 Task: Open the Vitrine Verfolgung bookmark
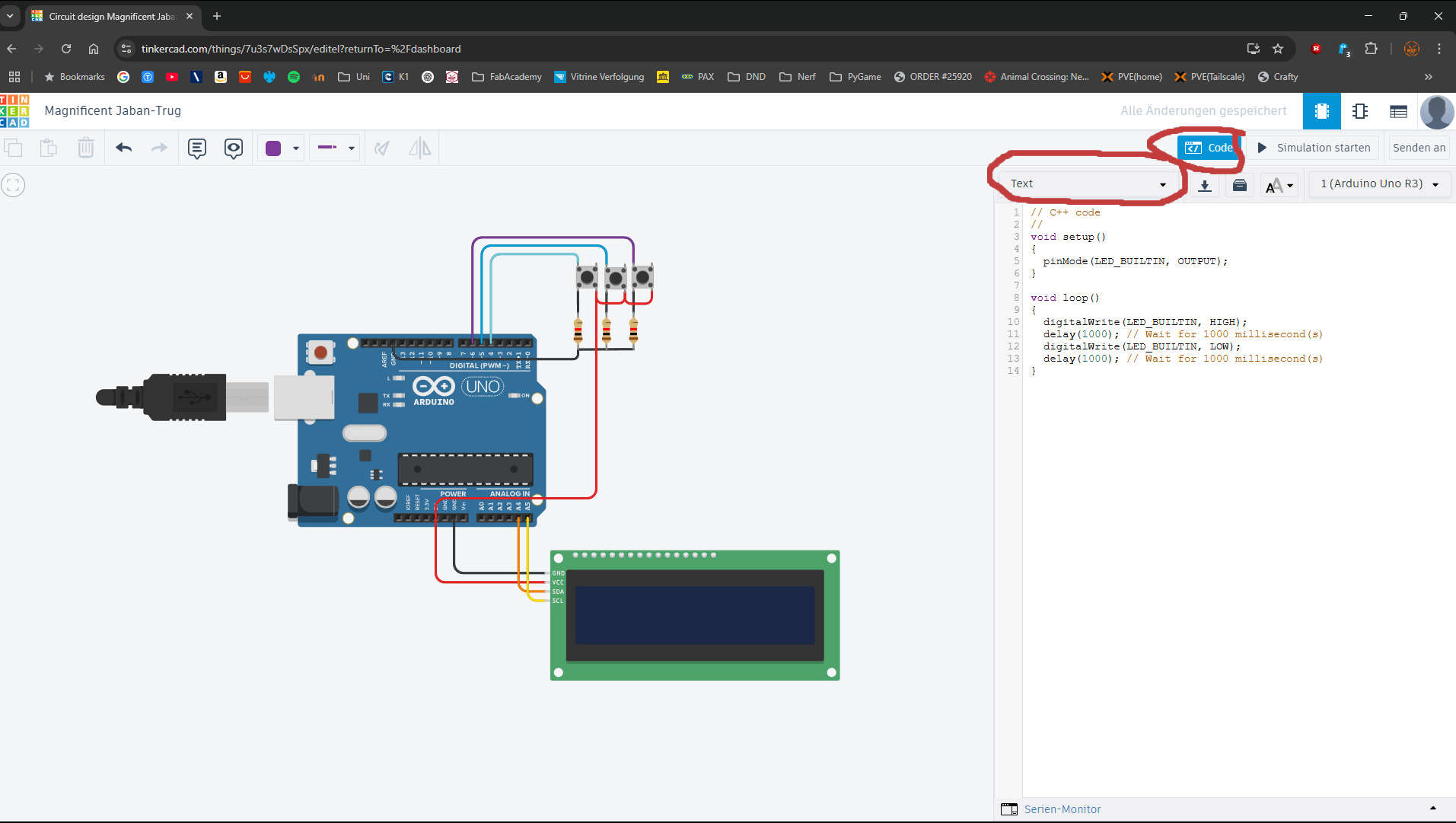[x=599, y=77]
